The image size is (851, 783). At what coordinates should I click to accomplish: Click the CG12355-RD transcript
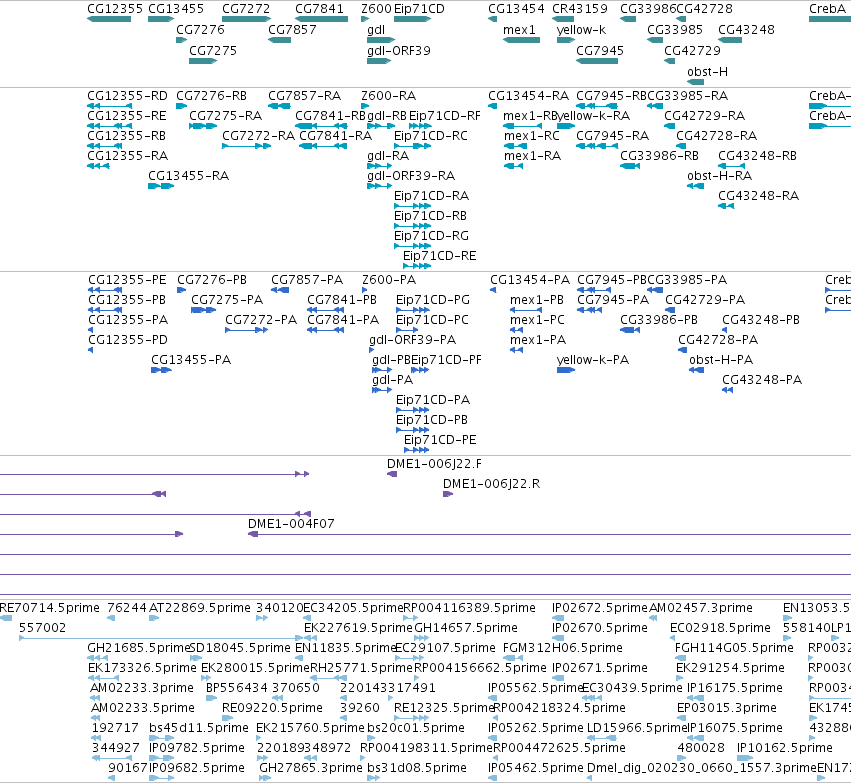(110, 106)
